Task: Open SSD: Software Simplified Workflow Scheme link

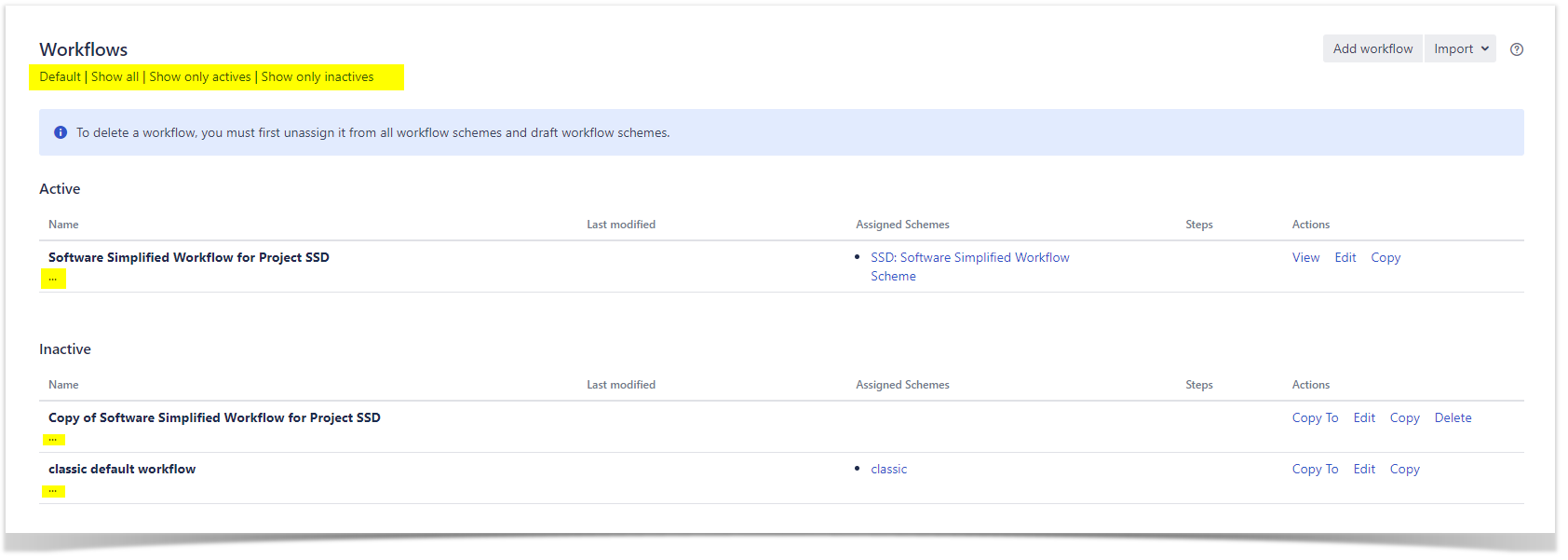Action: 970,266
